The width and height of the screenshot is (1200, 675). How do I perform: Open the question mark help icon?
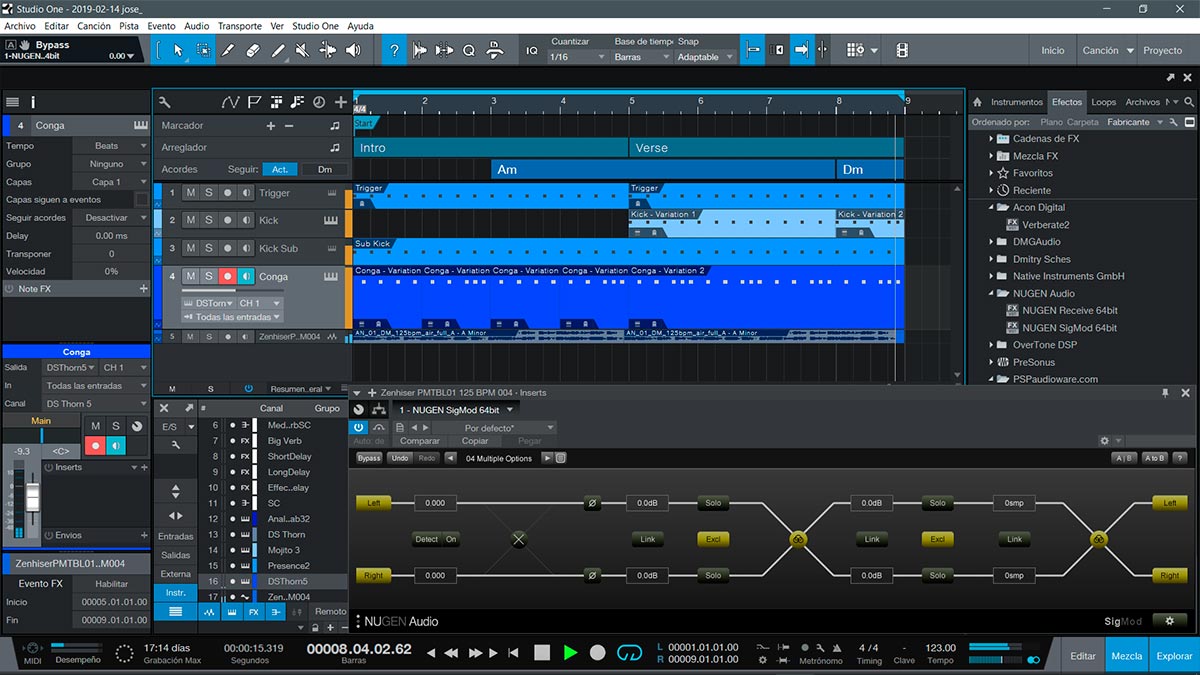(x=394, y=50)
